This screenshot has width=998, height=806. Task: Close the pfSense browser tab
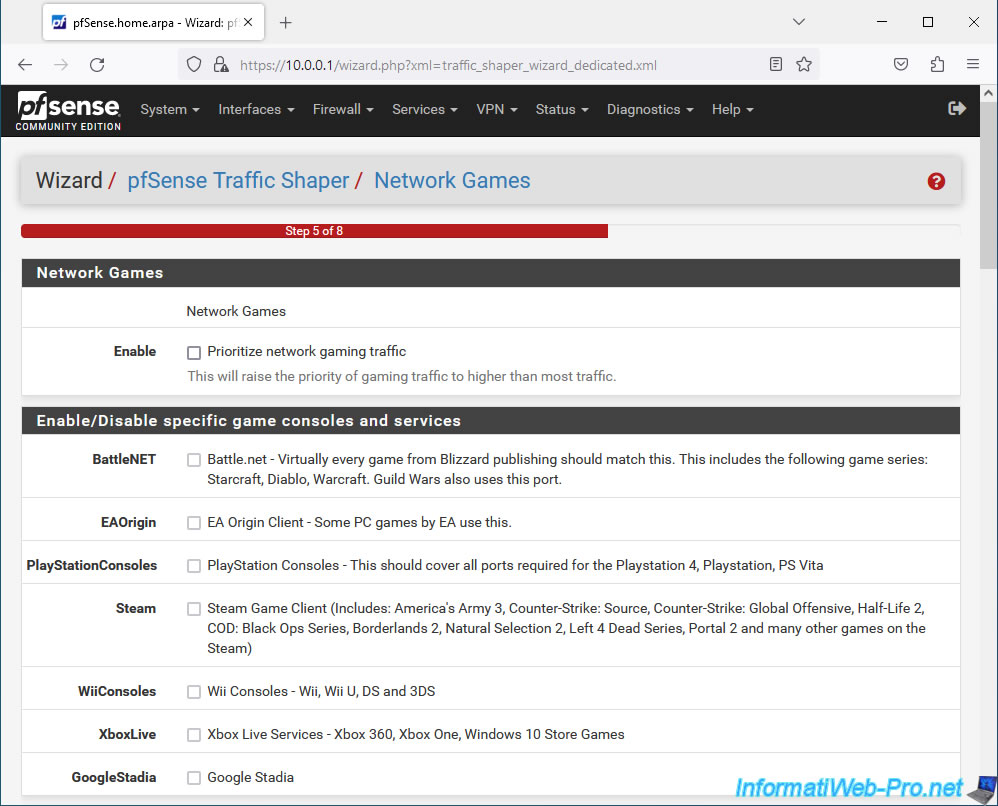click(248, 22)
